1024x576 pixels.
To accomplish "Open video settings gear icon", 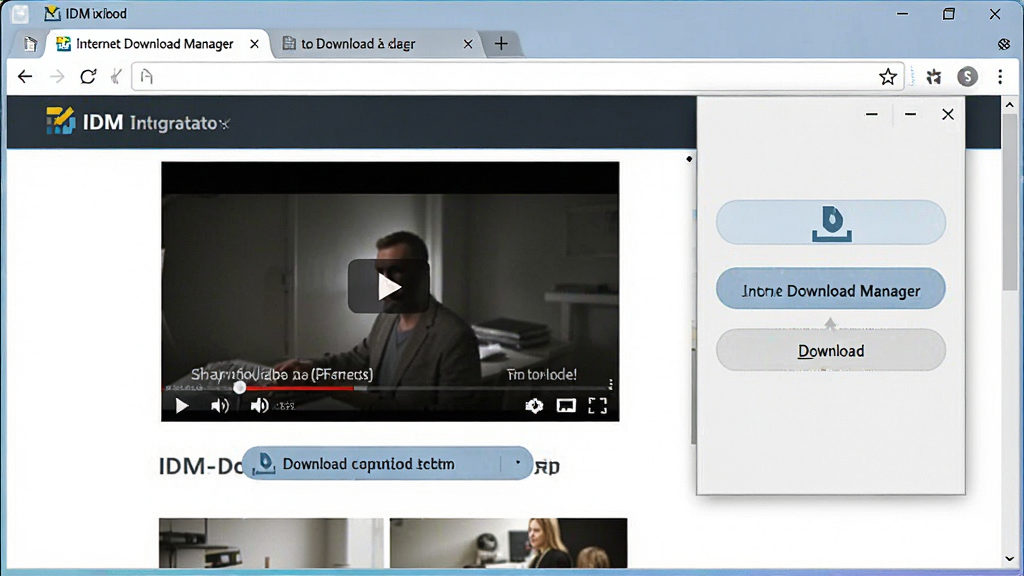I will [534, 406].
